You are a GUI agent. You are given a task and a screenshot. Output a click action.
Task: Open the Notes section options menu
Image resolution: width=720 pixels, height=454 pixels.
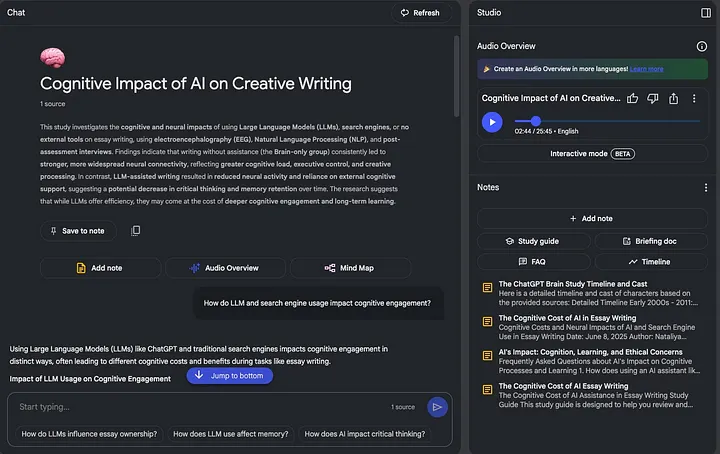[706, 187]
